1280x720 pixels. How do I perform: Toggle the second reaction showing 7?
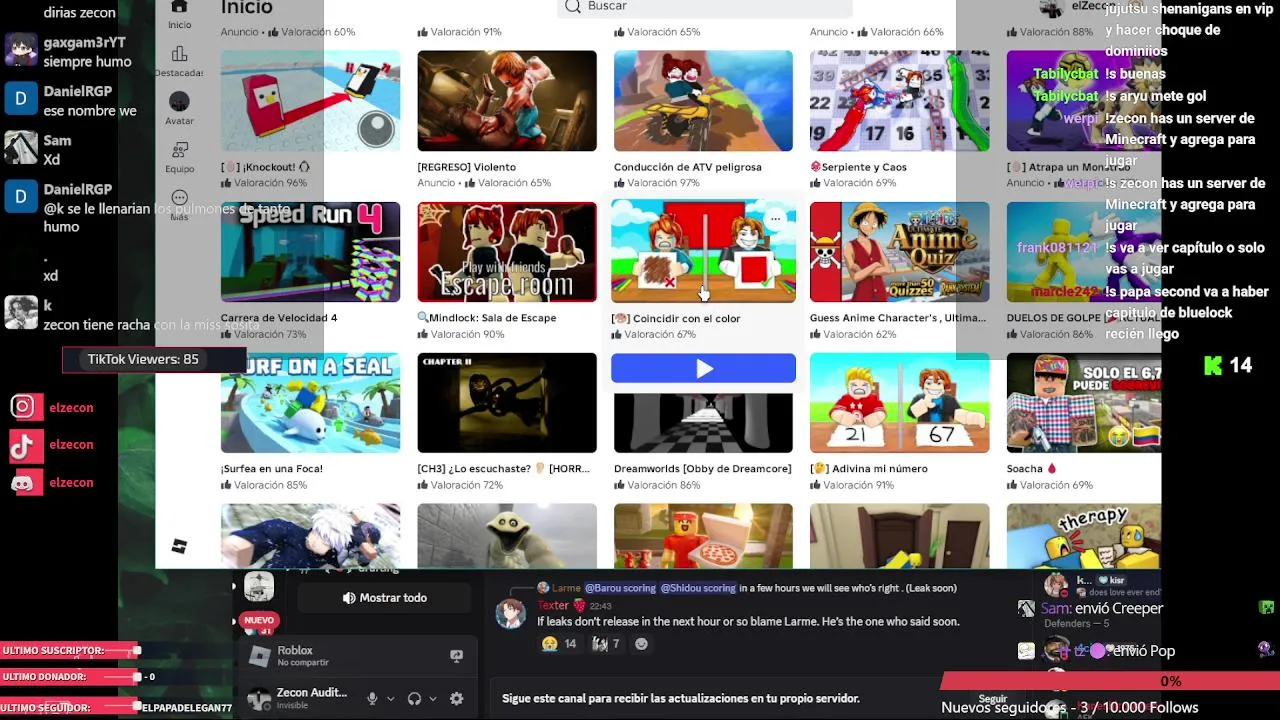pyautogui.click(x=606, y=644)
